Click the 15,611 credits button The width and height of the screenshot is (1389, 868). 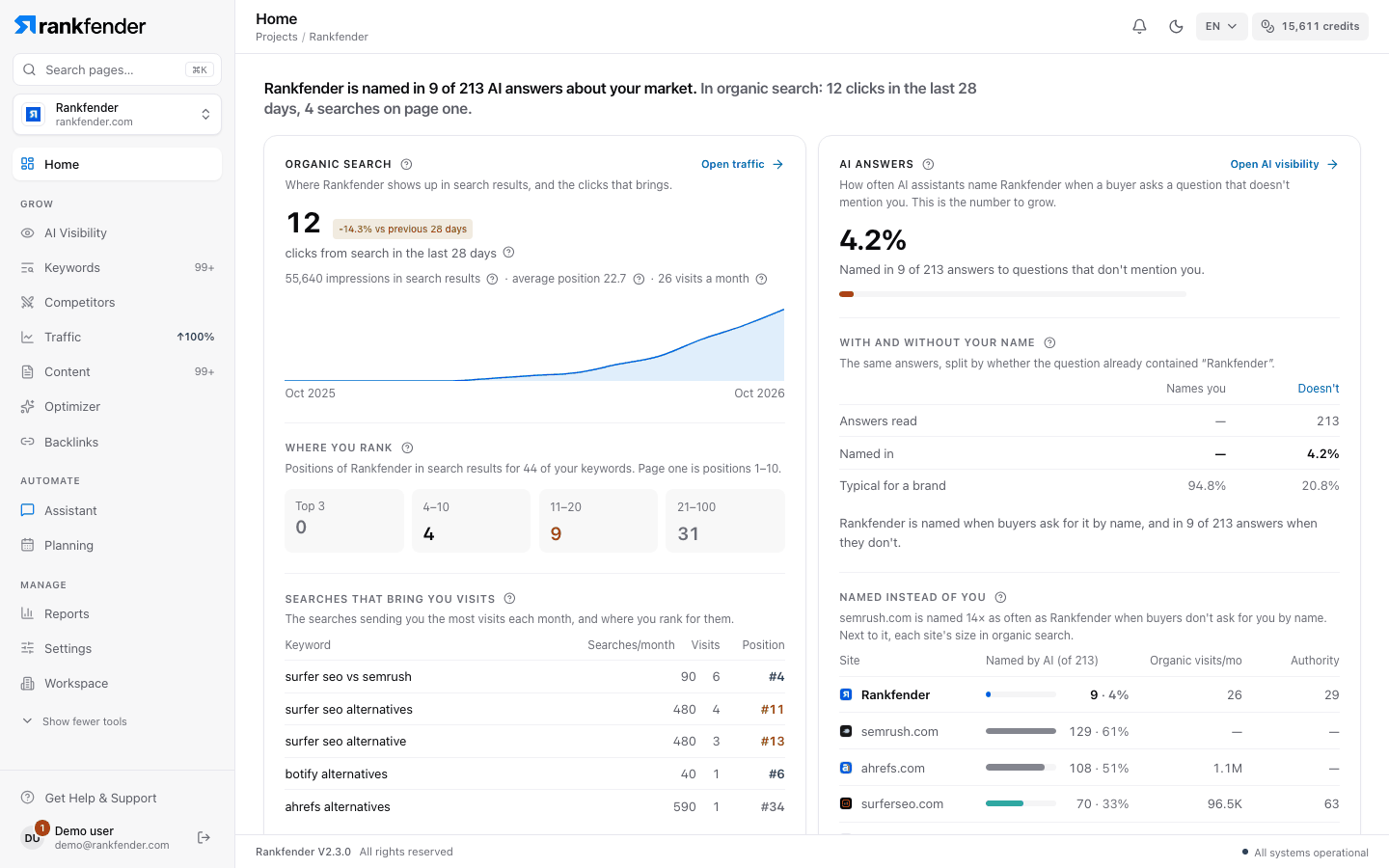click(x=1310, y=26)
